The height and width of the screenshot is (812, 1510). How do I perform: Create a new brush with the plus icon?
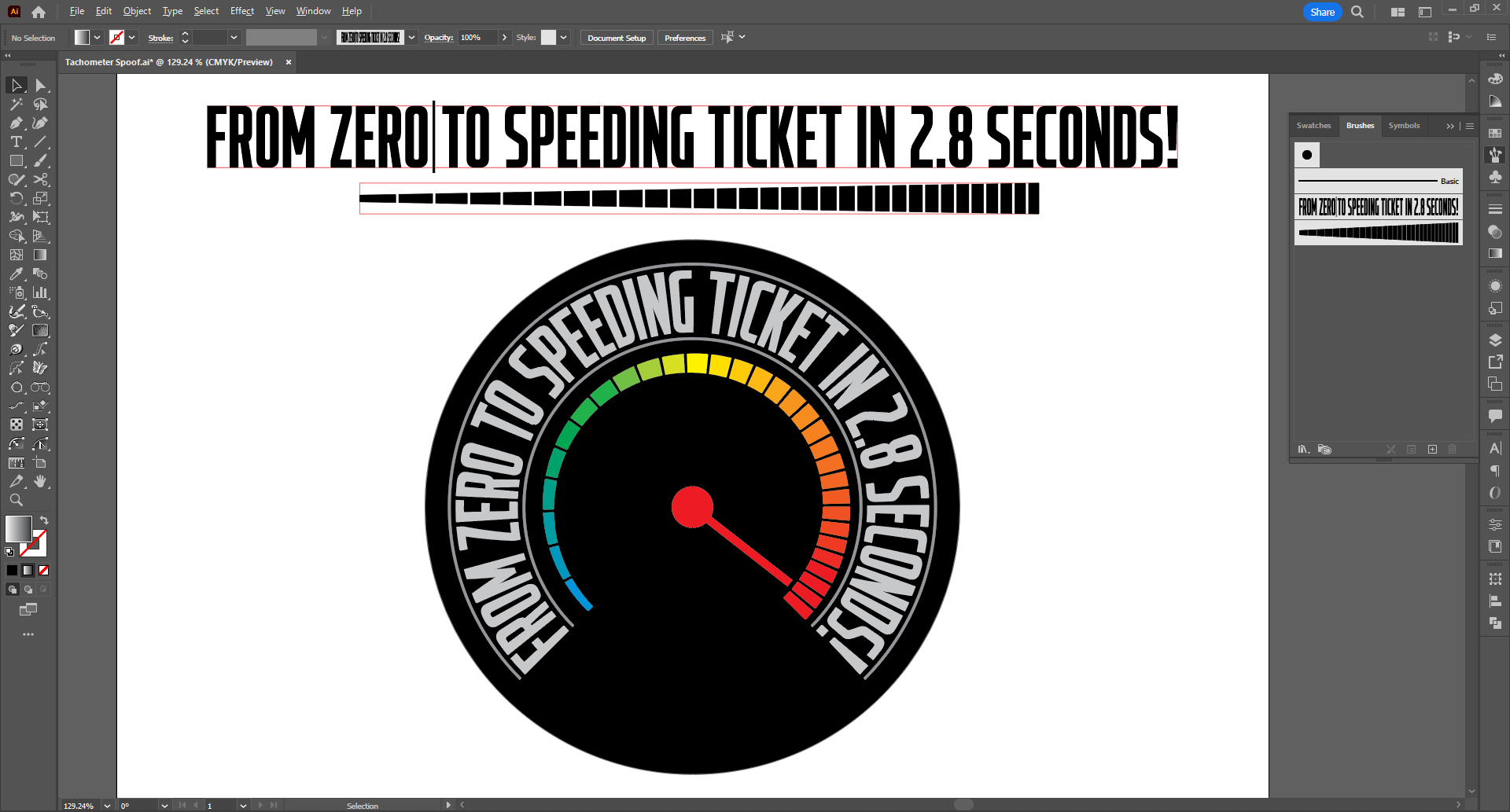click(x=1432, y=449)
